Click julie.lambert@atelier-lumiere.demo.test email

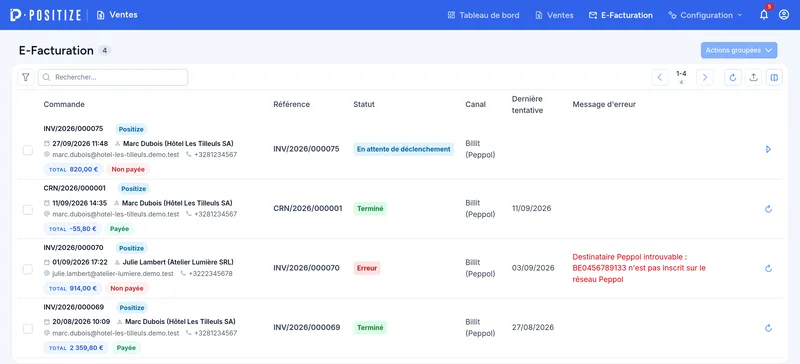coord(113,274)
